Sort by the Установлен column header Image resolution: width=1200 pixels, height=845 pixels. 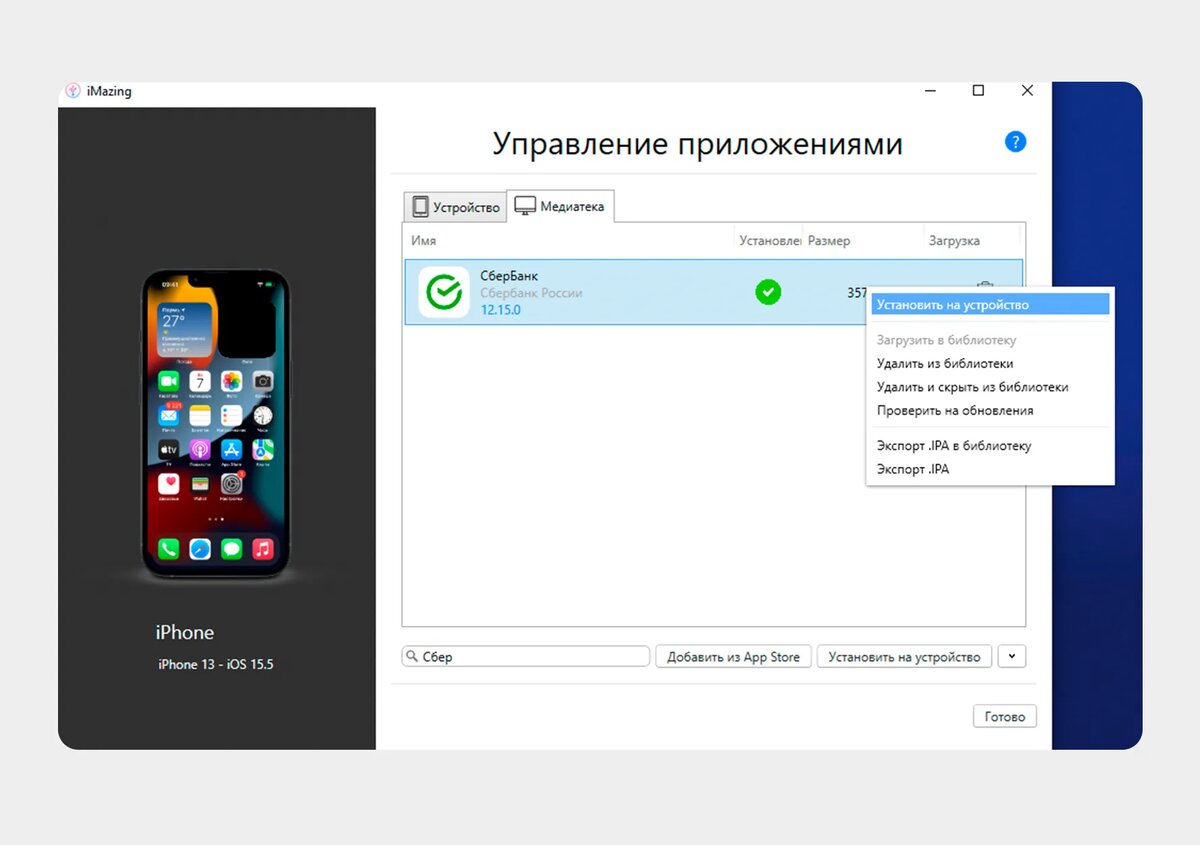[768, 241]
